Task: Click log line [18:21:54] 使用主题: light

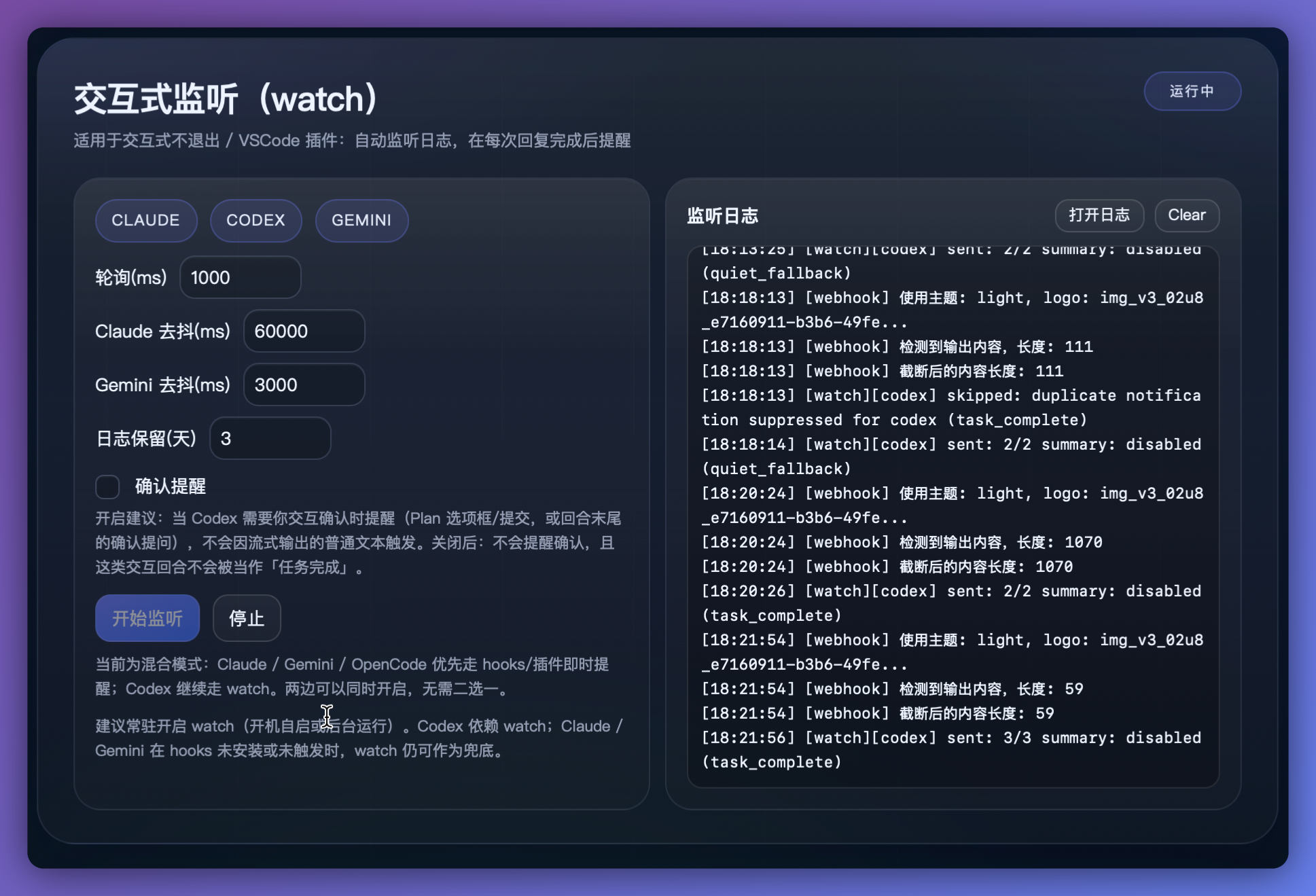Action: click(953, 652)
